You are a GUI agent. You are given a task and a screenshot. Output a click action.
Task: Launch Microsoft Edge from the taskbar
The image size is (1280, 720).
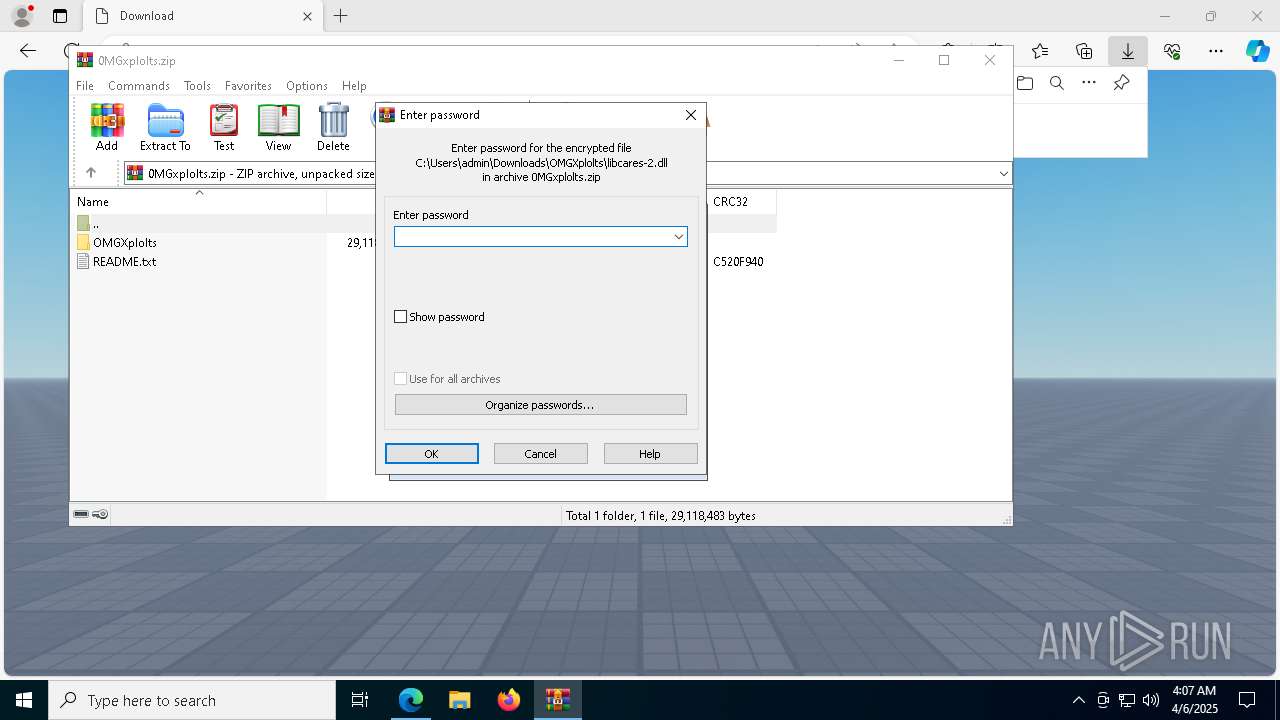tap(411, 700)
